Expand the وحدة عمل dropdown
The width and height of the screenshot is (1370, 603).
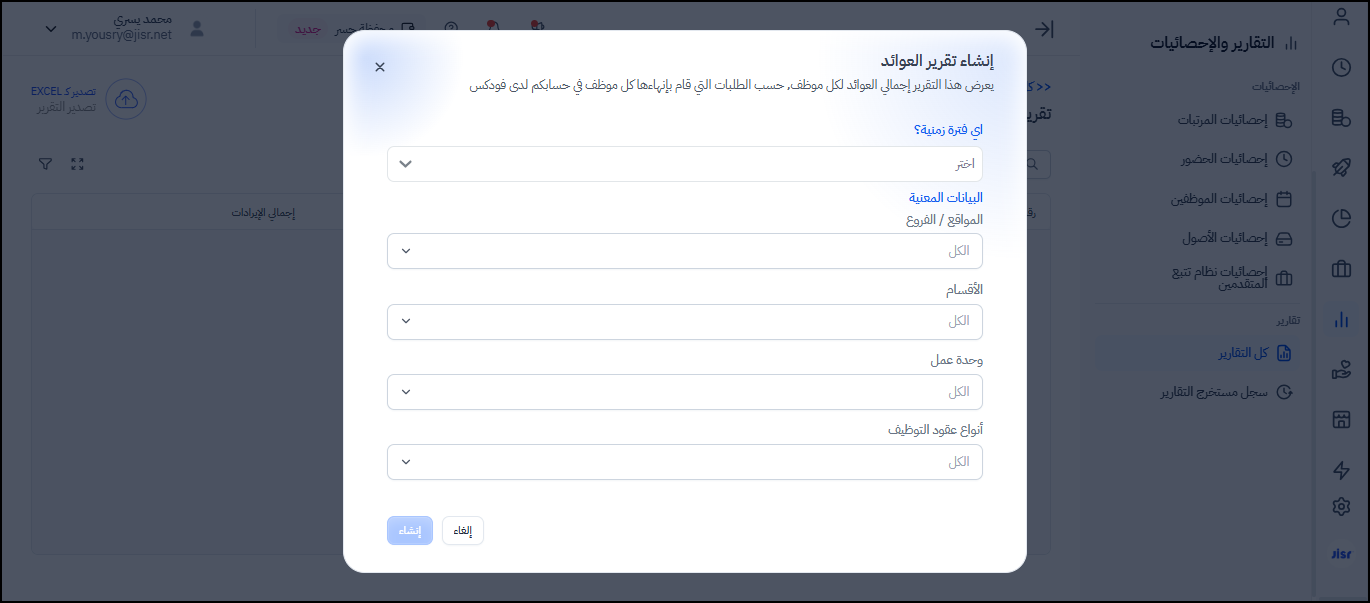(684, 392)
